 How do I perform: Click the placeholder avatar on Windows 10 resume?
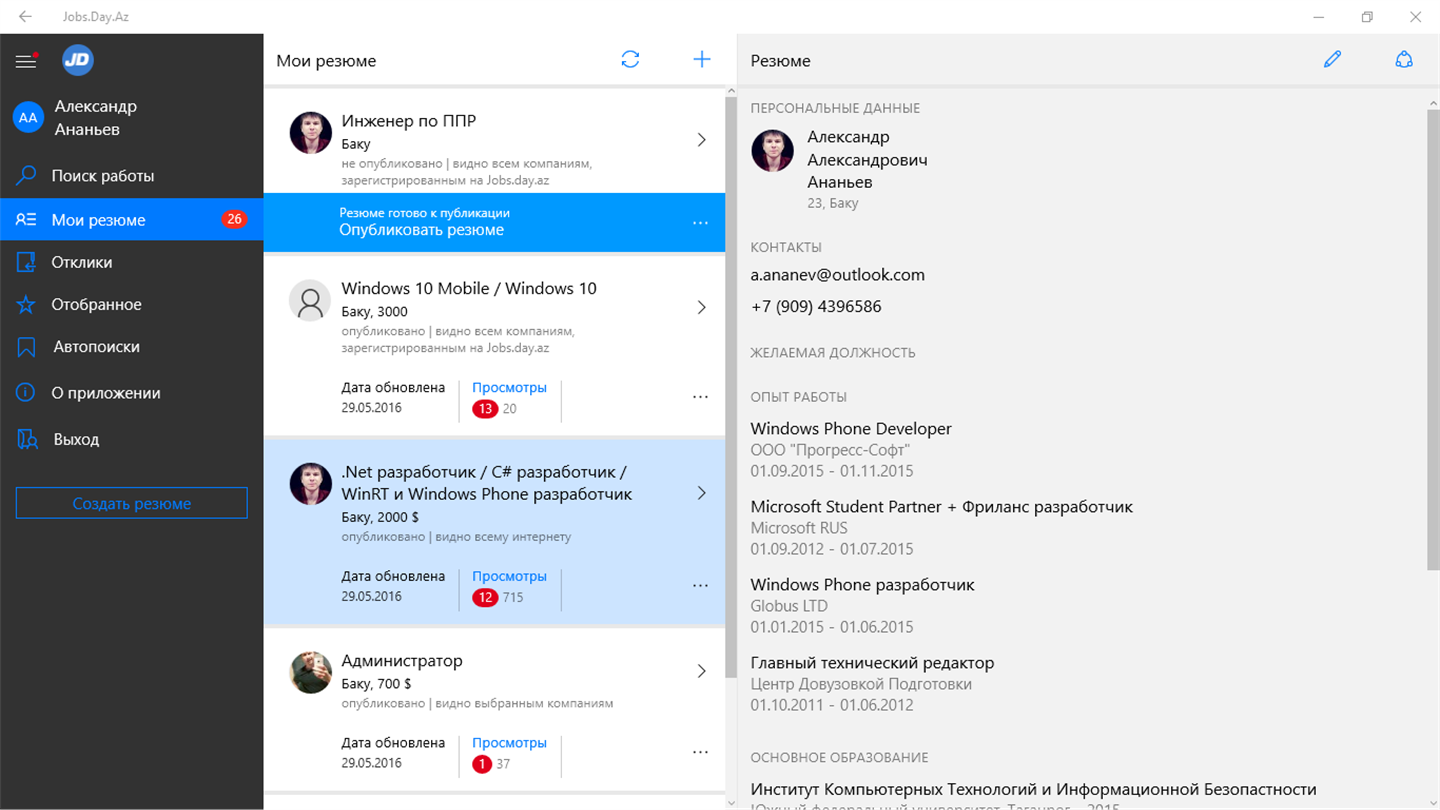click(310, 300)
